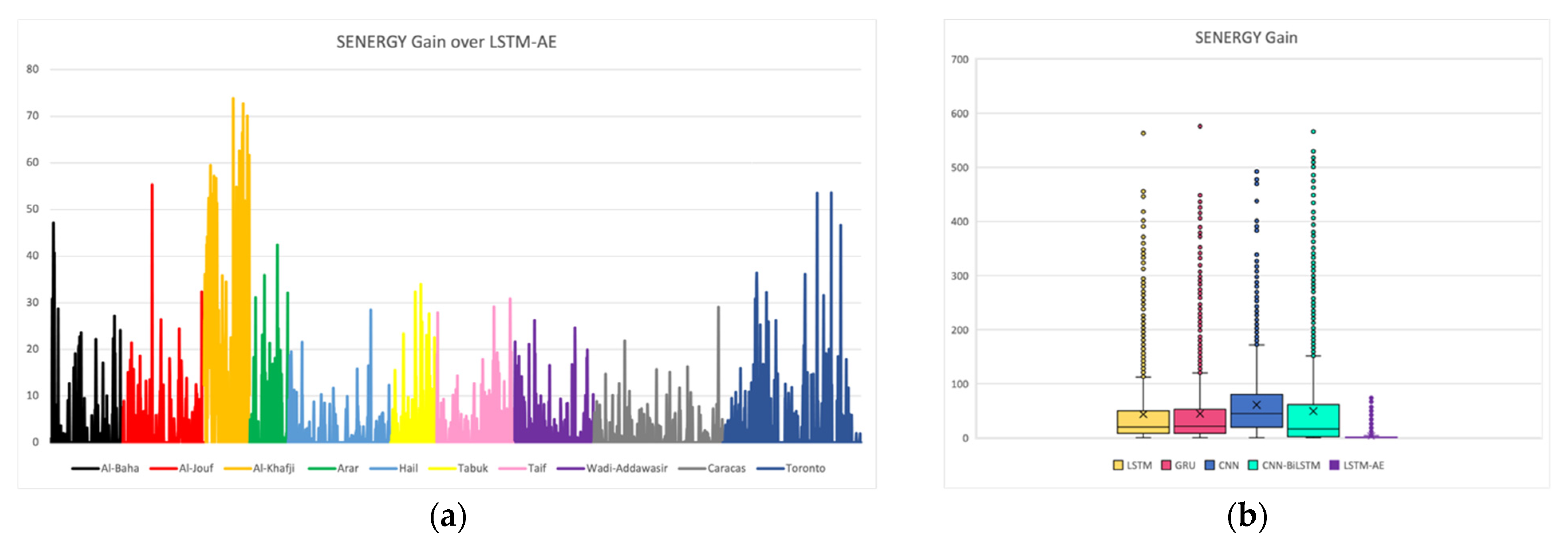The height and width of the screenshot is (544, 1568).
Task: Click the pink GRU legend square
Action: 1166,465
